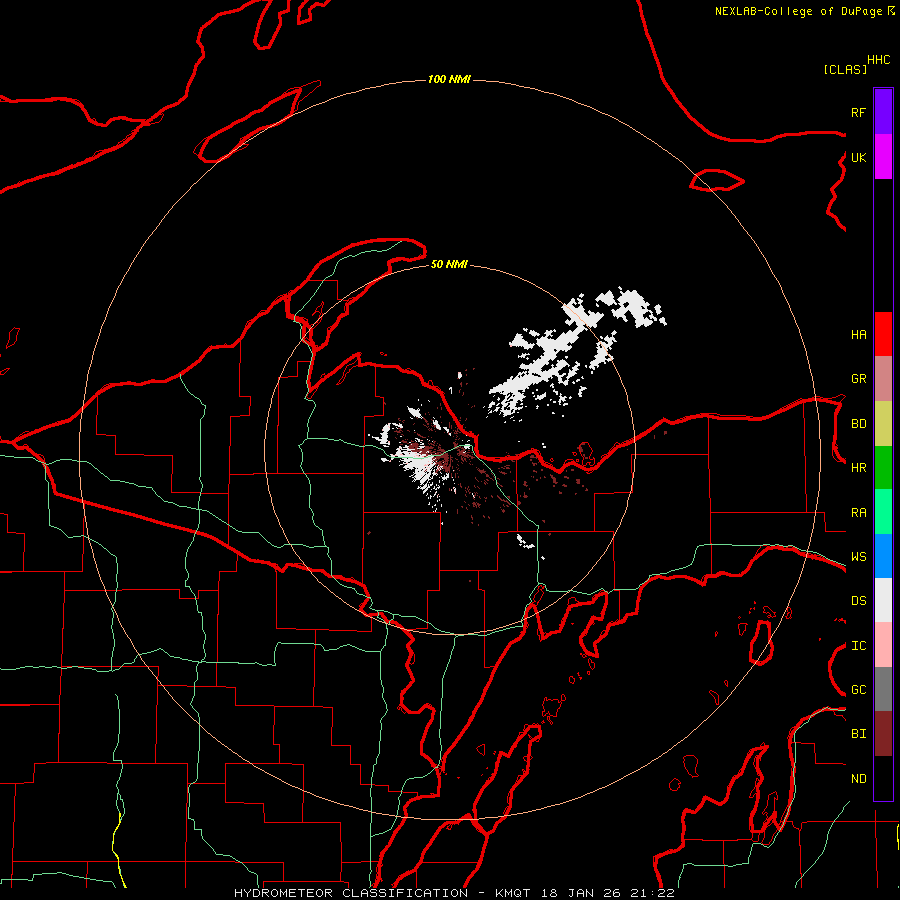Click the RA legend label

click(x=858, y=513)
